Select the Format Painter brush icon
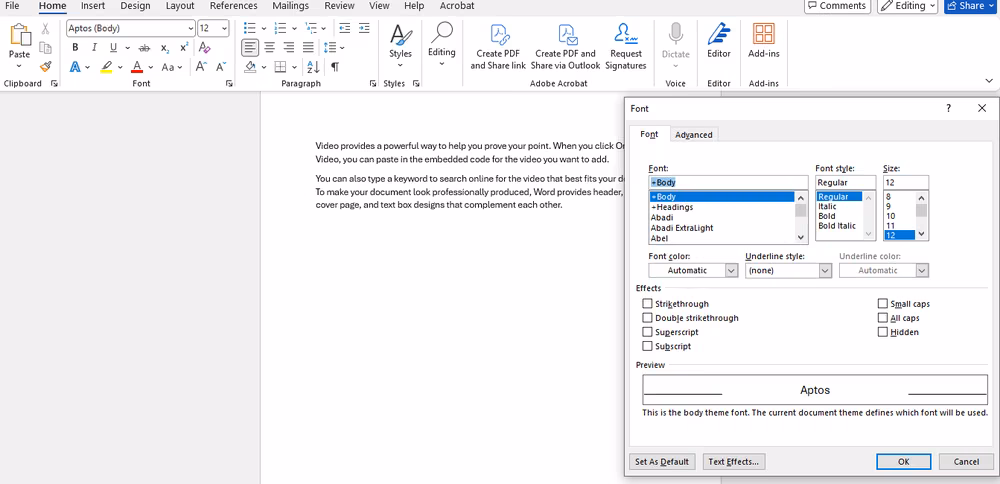Screen dimensions: 1000x484 pyautogui.click(x=45, y=66)
